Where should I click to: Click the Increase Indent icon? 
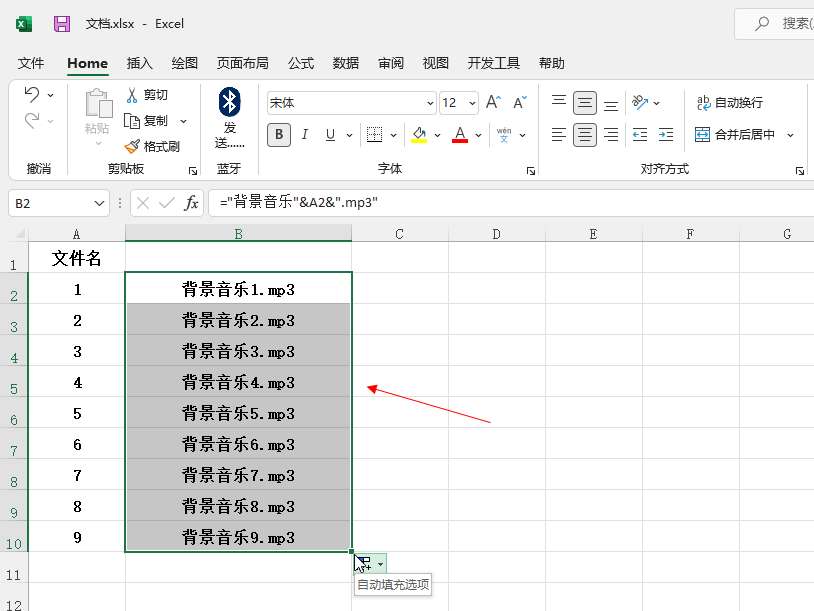pyautogui.click(x=666, y=135)
